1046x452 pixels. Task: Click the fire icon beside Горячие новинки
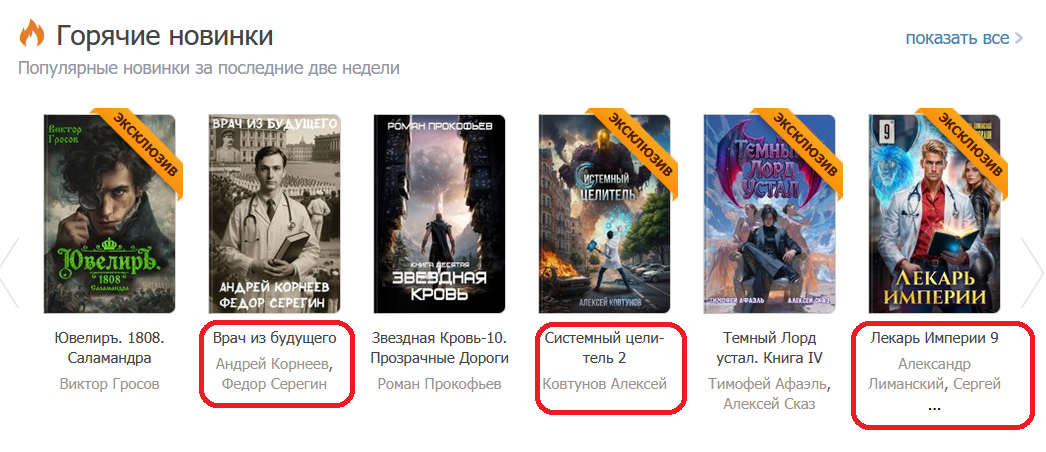pos(31,33)
